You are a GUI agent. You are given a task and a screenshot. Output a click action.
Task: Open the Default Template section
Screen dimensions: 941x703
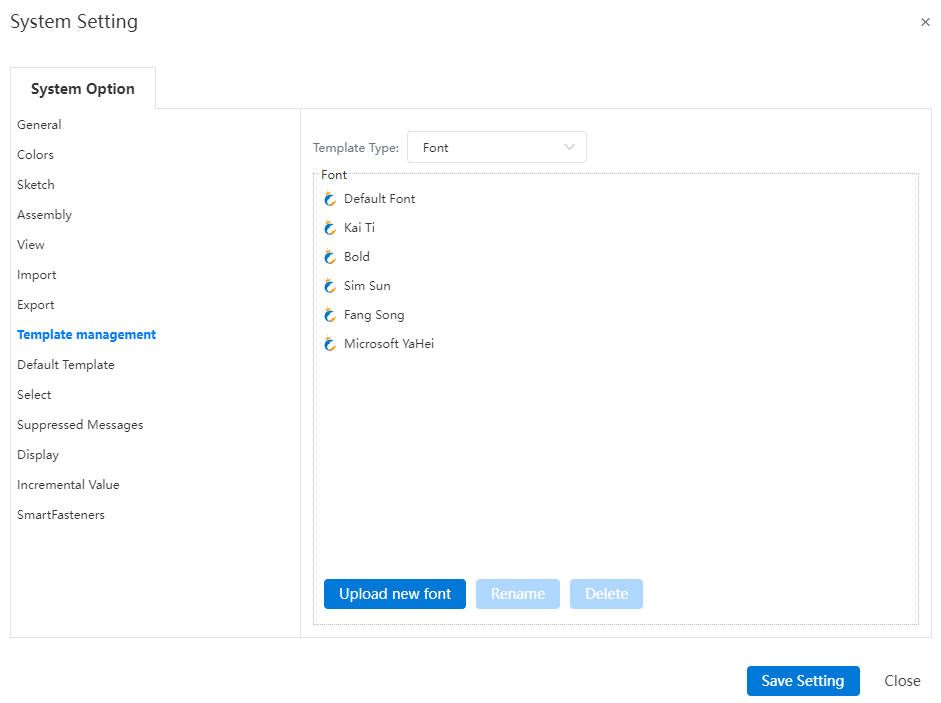(65, 365)
